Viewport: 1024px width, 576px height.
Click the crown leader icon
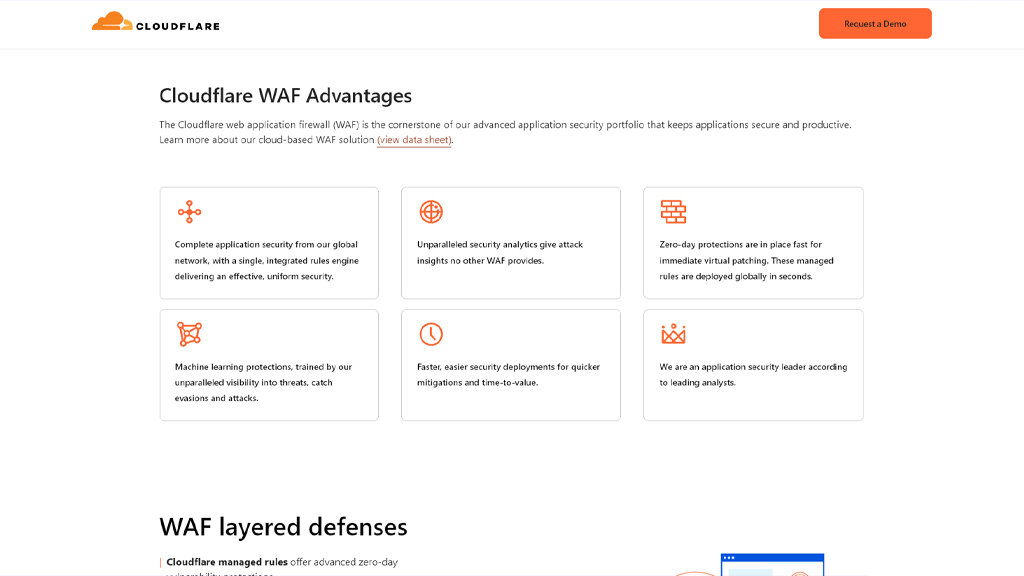coord(673,334)
